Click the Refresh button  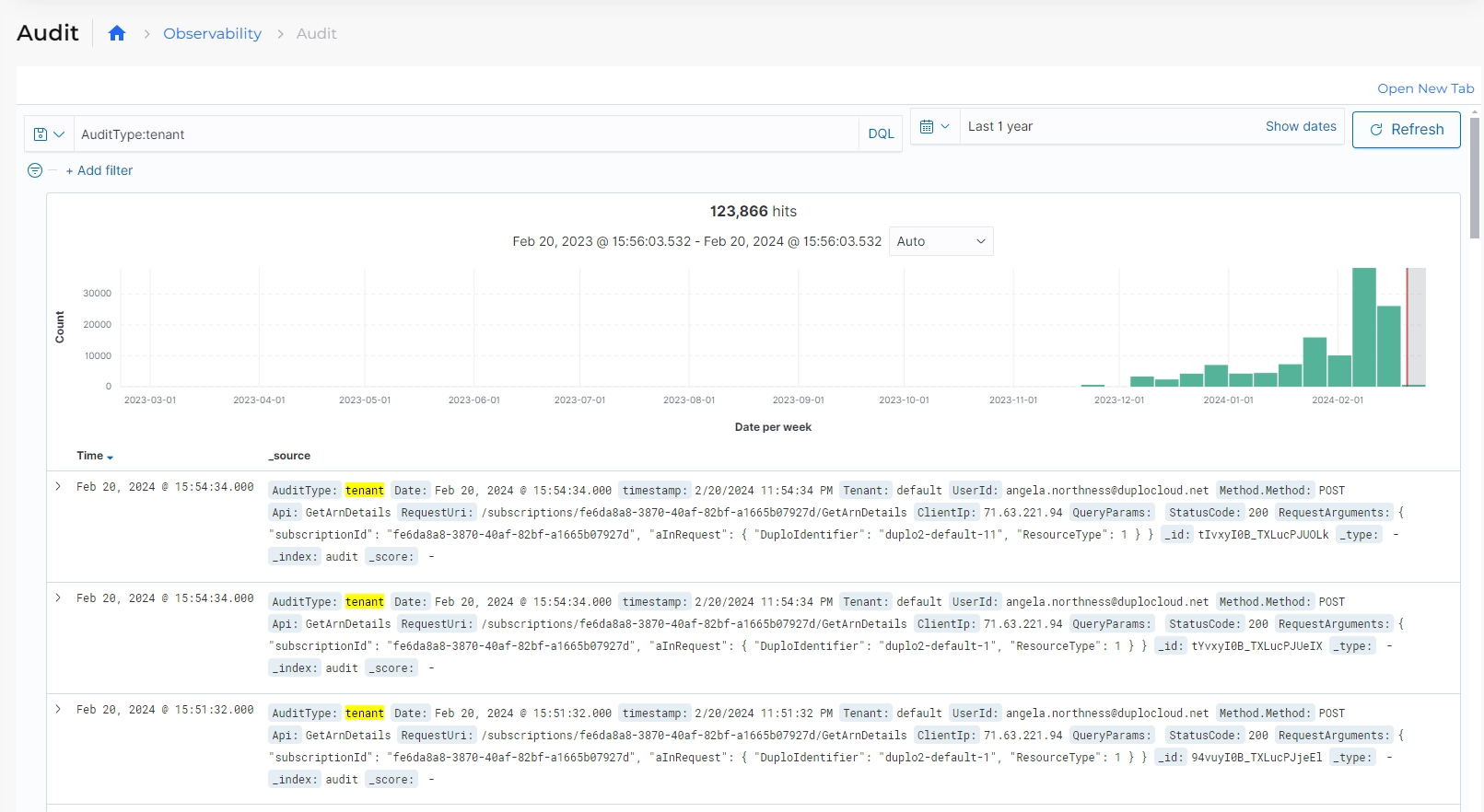[1406, 130]
